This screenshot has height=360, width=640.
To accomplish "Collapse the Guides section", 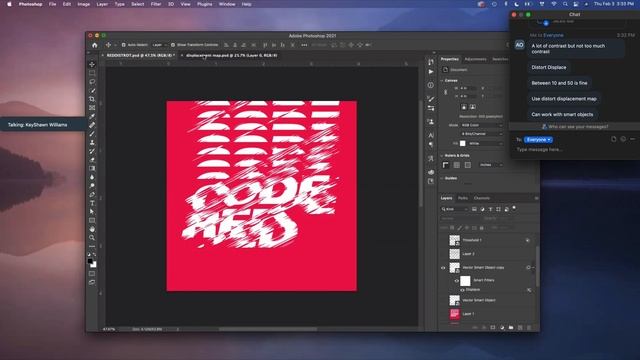I will click(x=442, y=178).
